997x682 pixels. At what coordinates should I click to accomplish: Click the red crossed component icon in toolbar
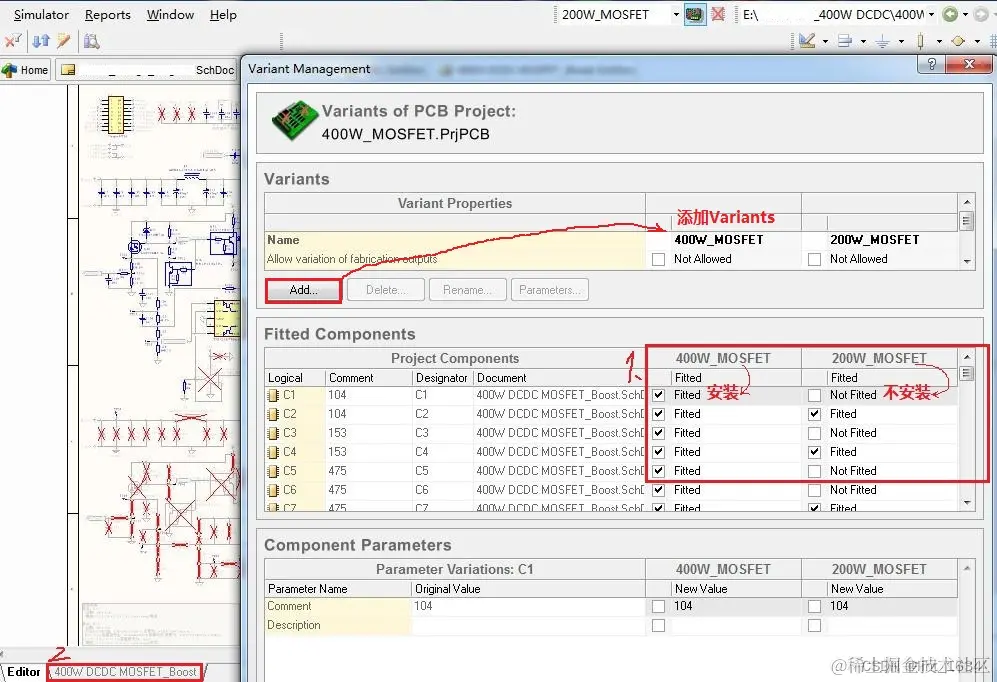point(718,14)
